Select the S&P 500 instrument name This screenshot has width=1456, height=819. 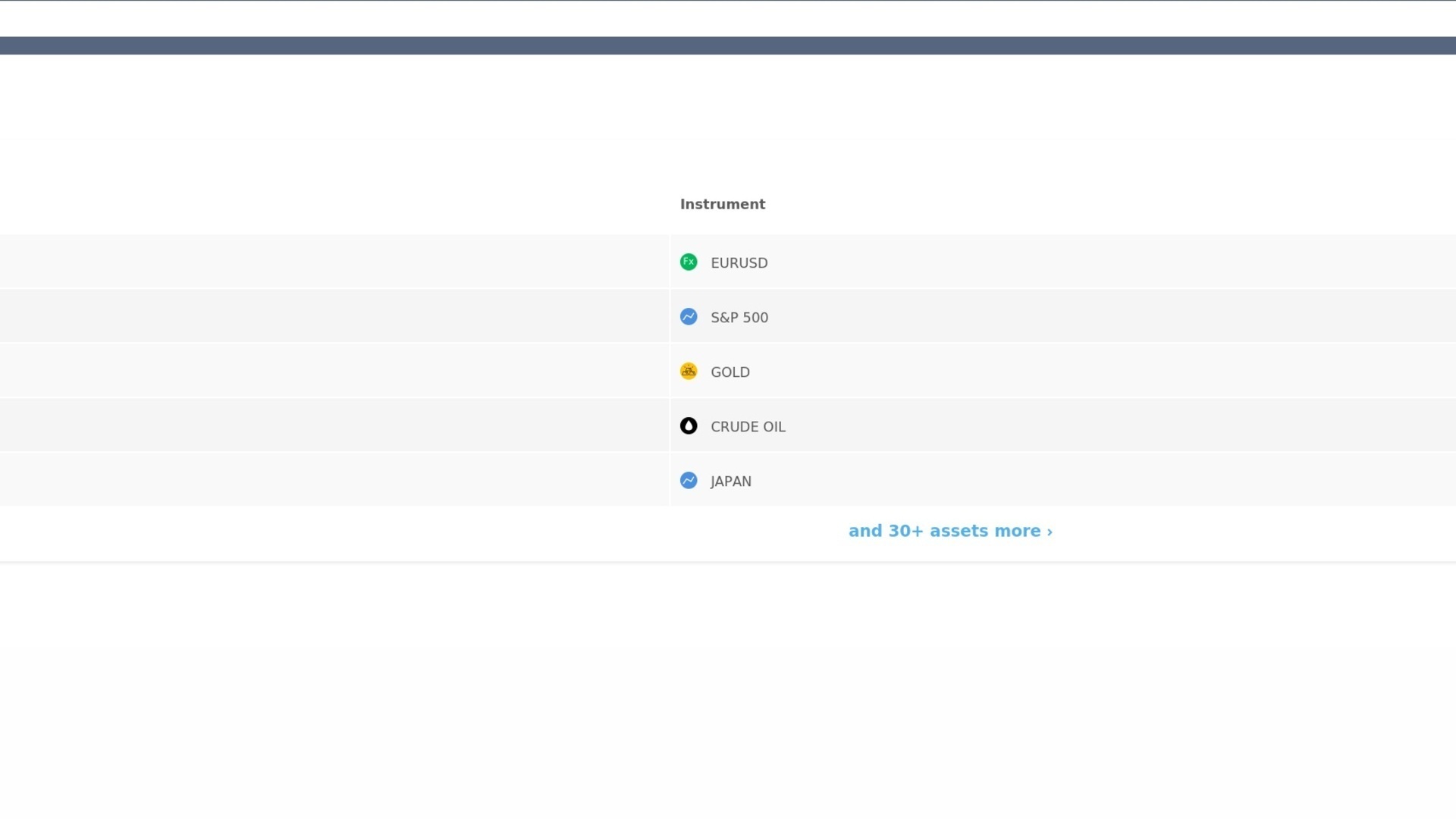(739, 318)
